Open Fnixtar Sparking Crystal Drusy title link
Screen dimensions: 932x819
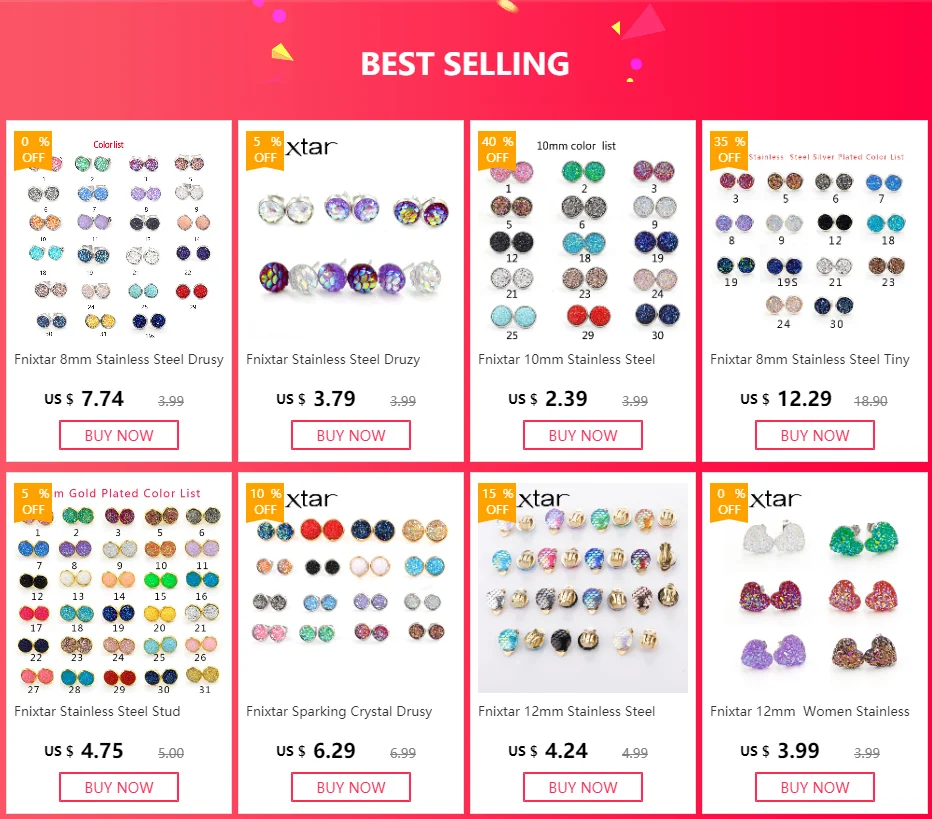click(339, 711)
